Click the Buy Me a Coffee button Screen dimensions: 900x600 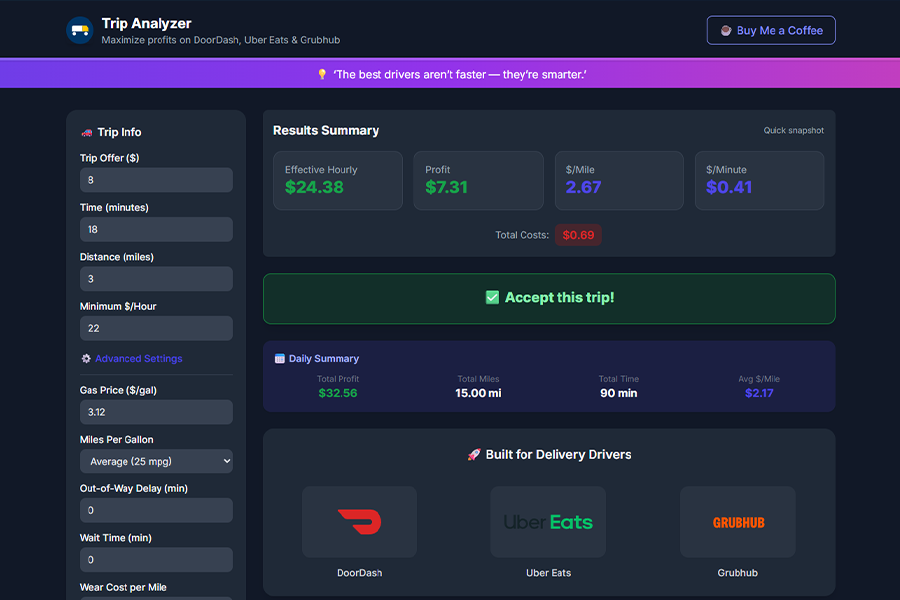tap(771, 30)
